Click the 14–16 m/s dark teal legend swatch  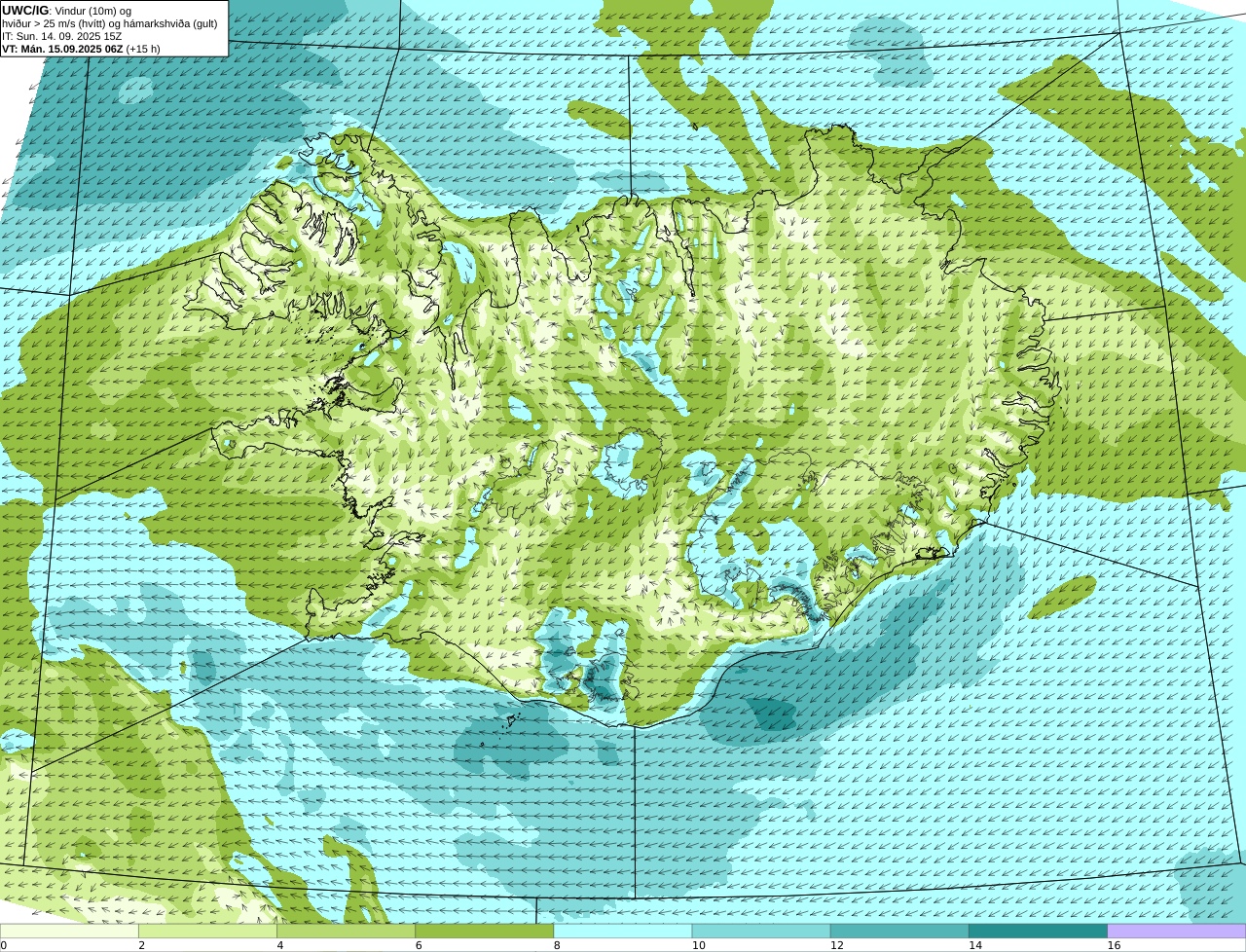coord(1039,931)
